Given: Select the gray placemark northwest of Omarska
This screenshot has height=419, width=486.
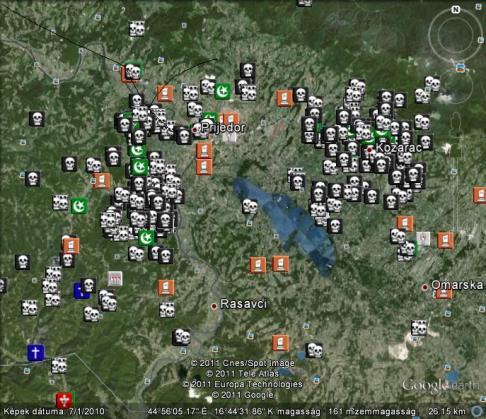Looking at the screenshot, I should point(423,239).
